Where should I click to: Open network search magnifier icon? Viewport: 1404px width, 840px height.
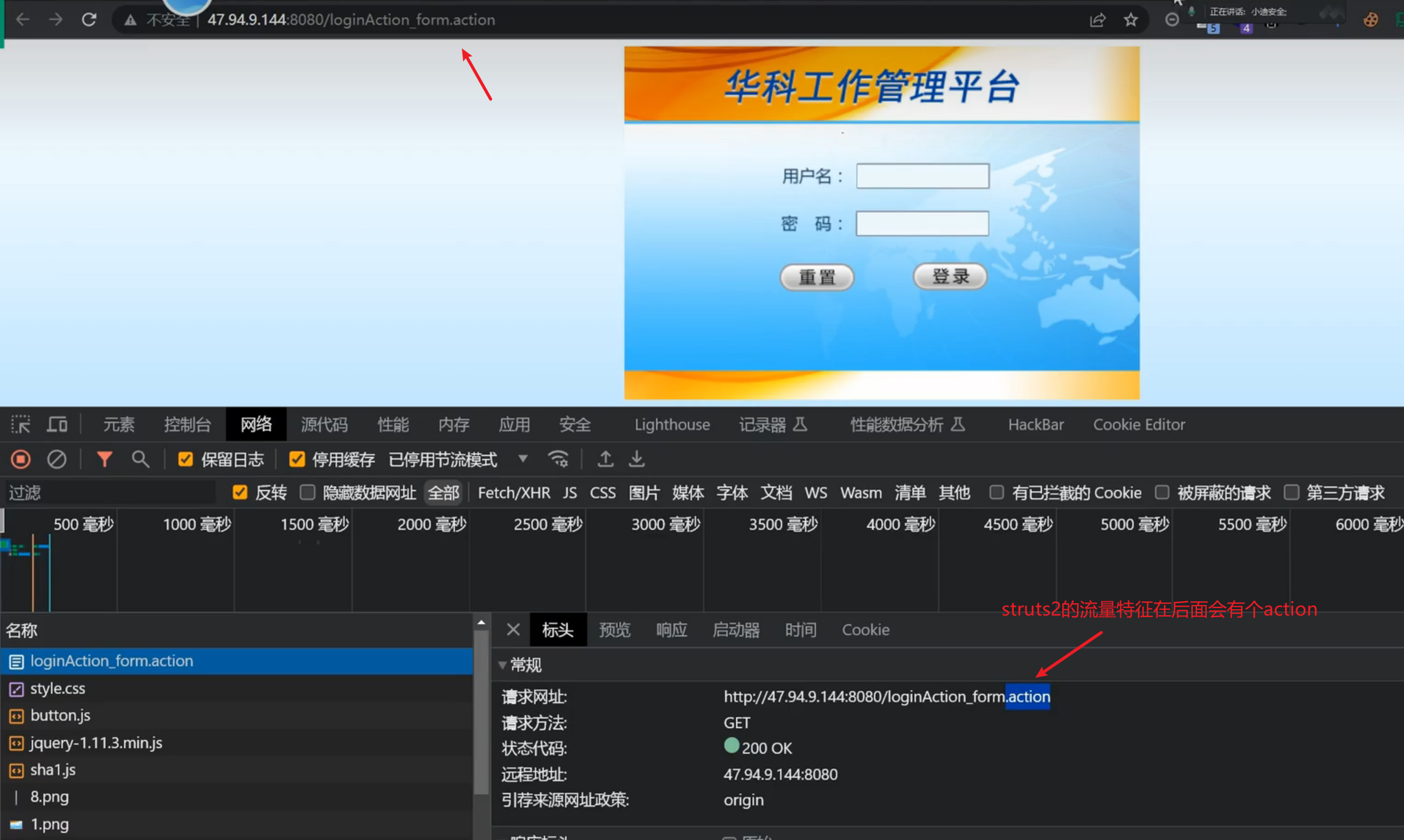[140, 459]
